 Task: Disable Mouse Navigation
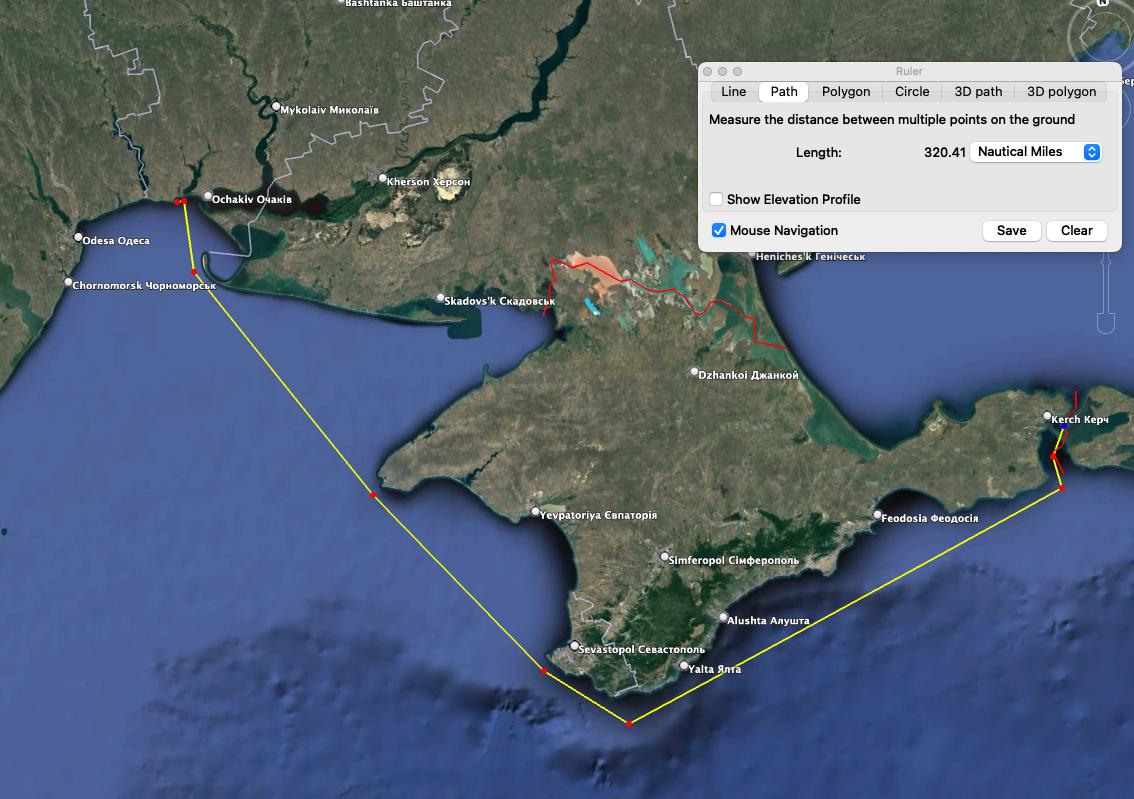click(x=718, y=230)
